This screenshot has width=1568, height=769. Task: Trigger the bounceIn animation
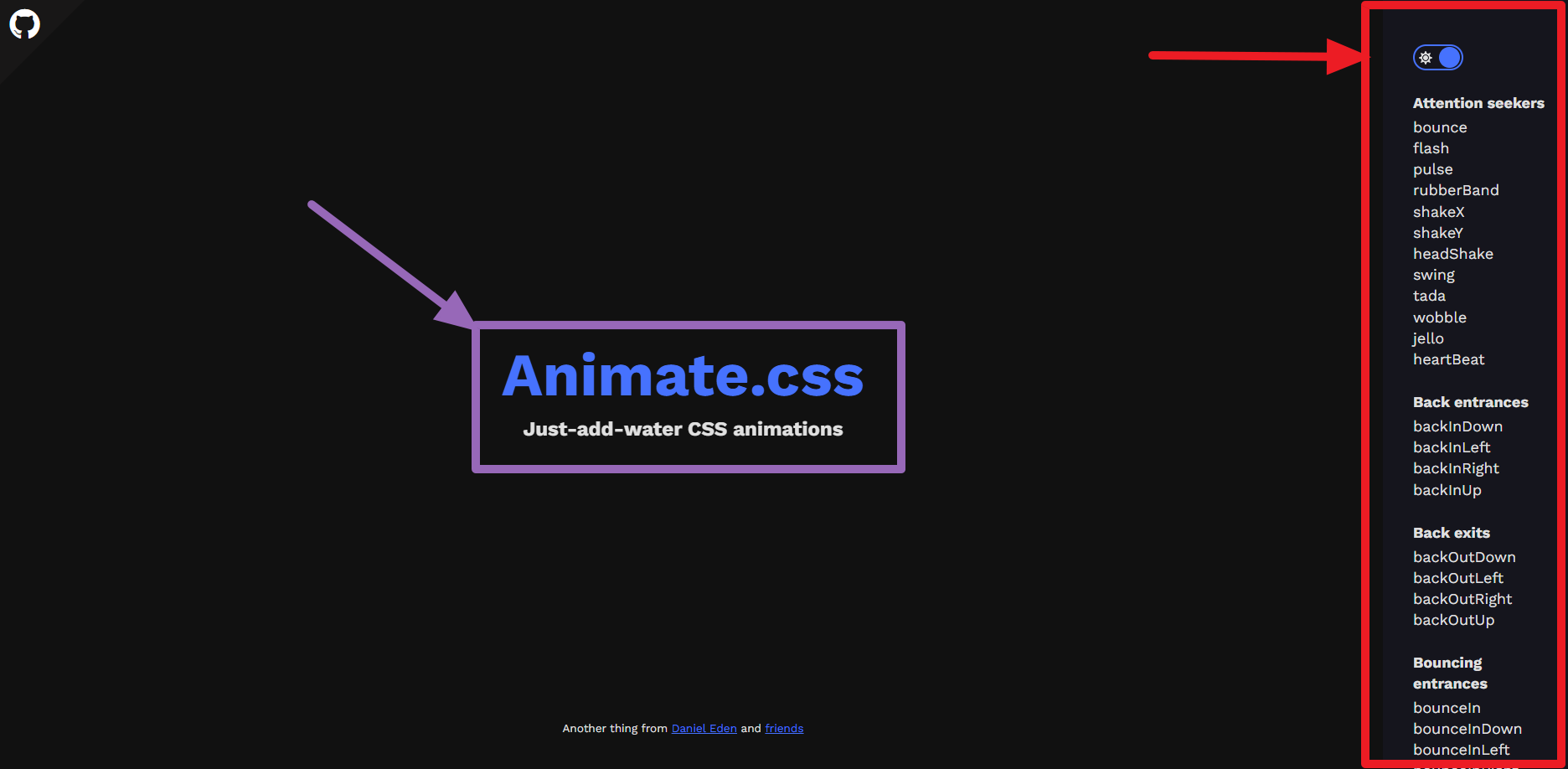point(1447,708)
